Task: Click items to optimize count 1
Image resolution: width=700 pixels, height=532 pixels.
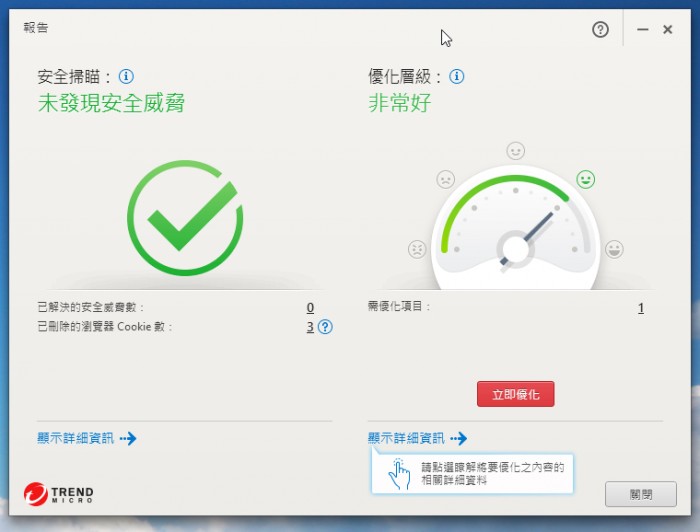Action: [641, 308]
